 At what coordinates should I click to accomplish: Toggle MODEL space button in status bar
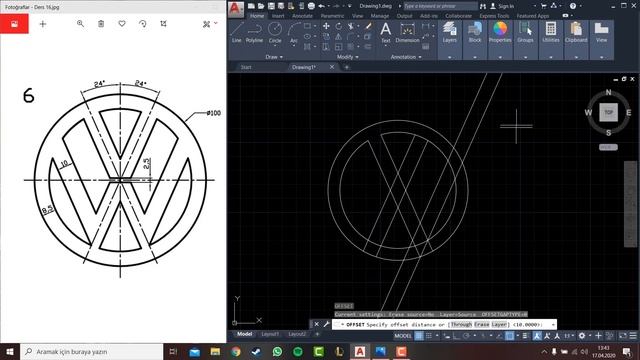pos(403,336)
